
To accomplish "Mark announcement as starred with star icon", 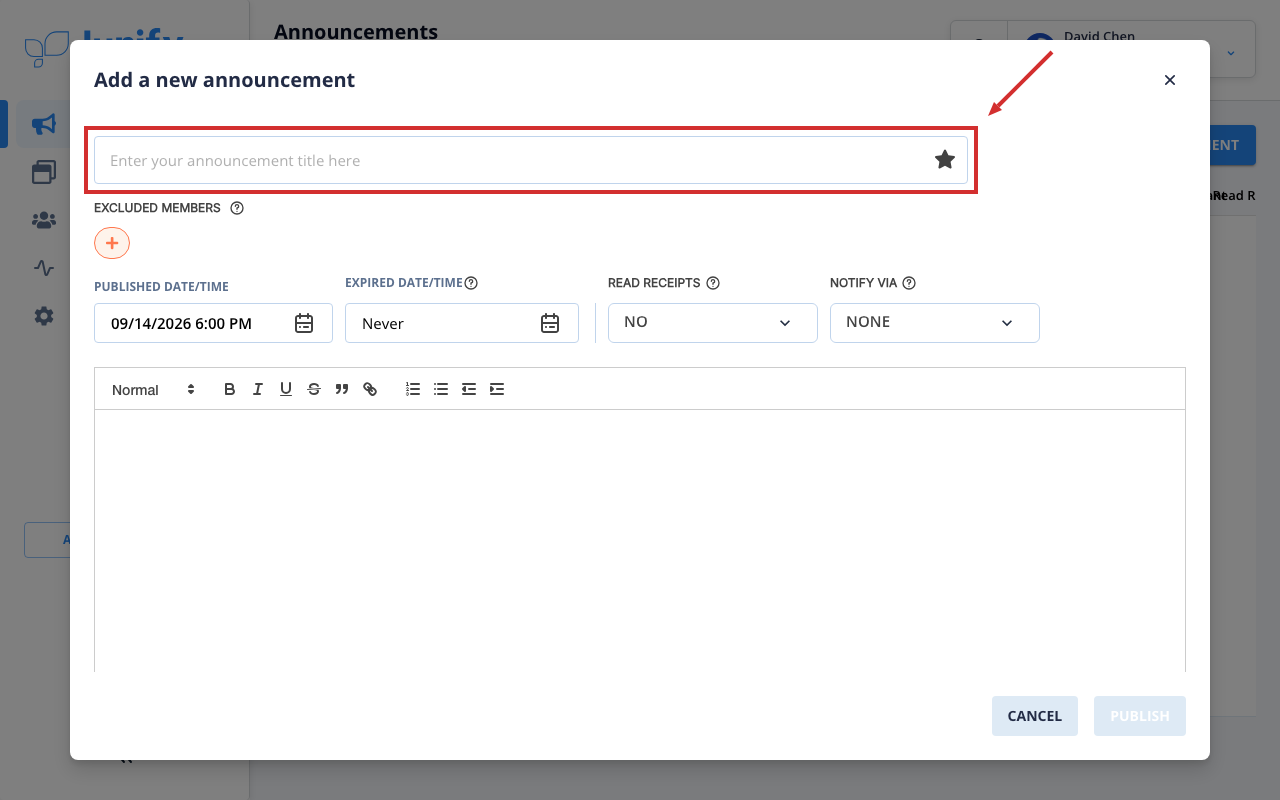I will click(945, 160).
